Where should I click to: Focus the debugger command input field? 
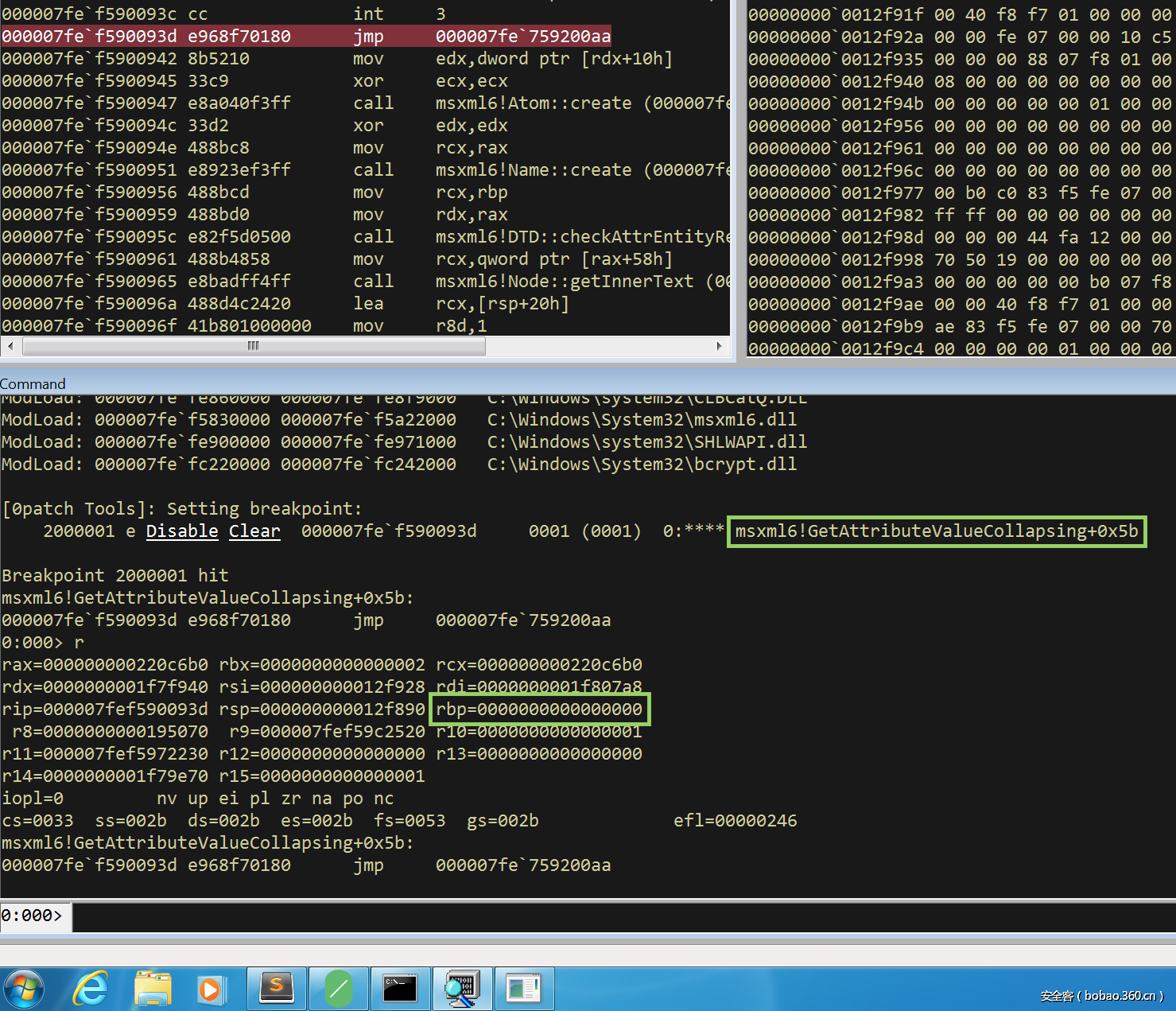[620, 916]
